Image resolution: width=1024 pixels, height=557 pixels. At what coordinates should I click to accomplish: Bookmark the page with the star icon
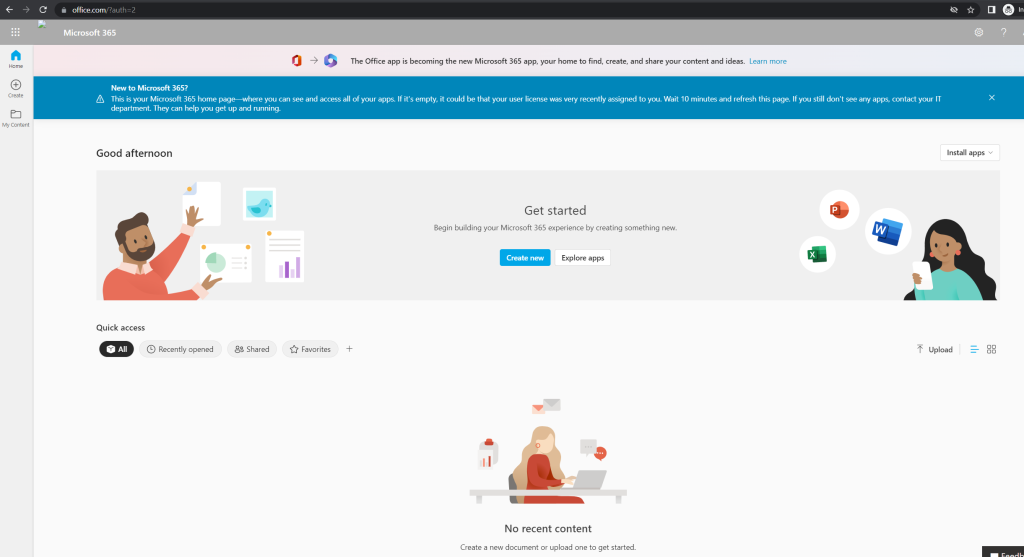[970, 10]
